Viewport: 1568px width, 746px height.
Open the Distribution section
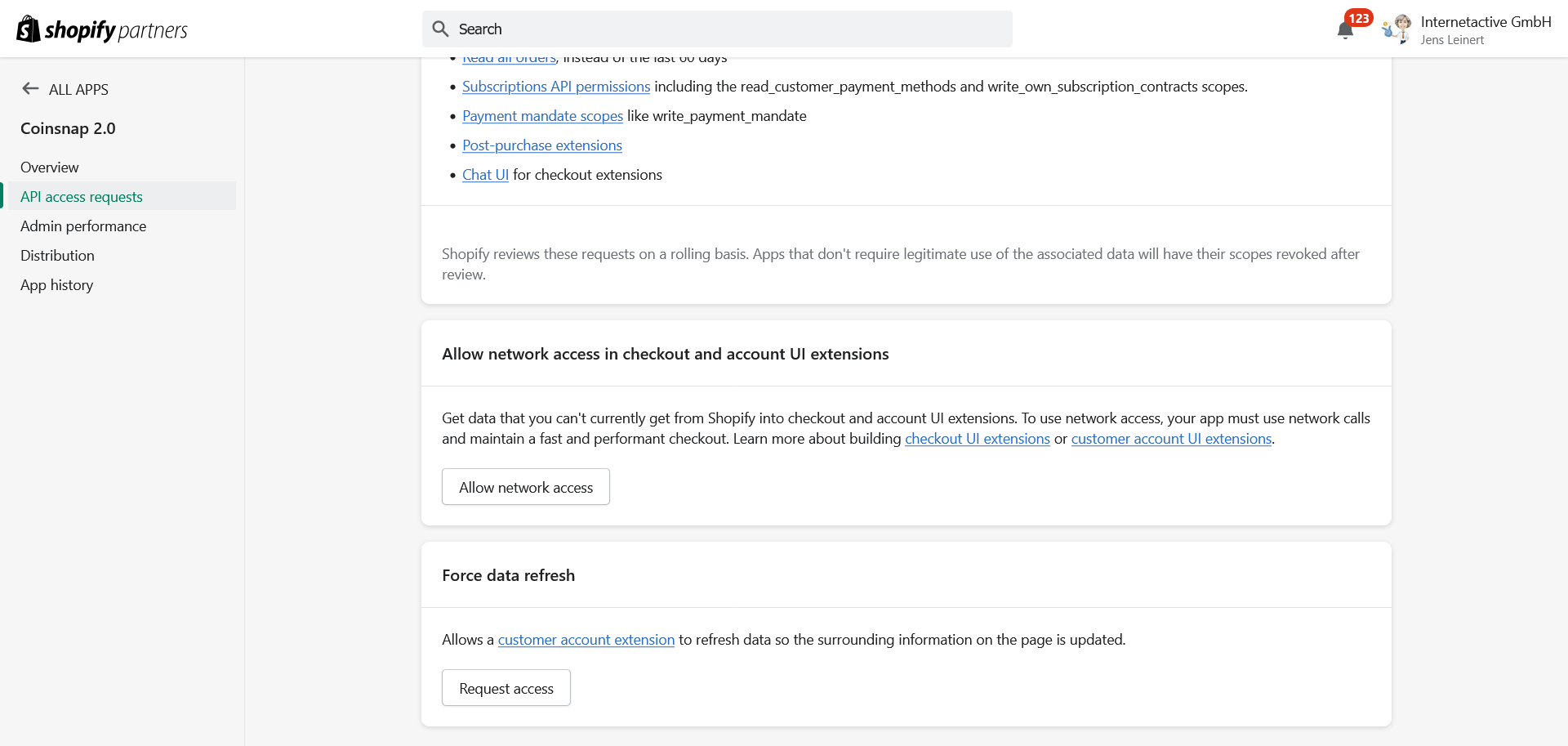[x=57, y=256]
